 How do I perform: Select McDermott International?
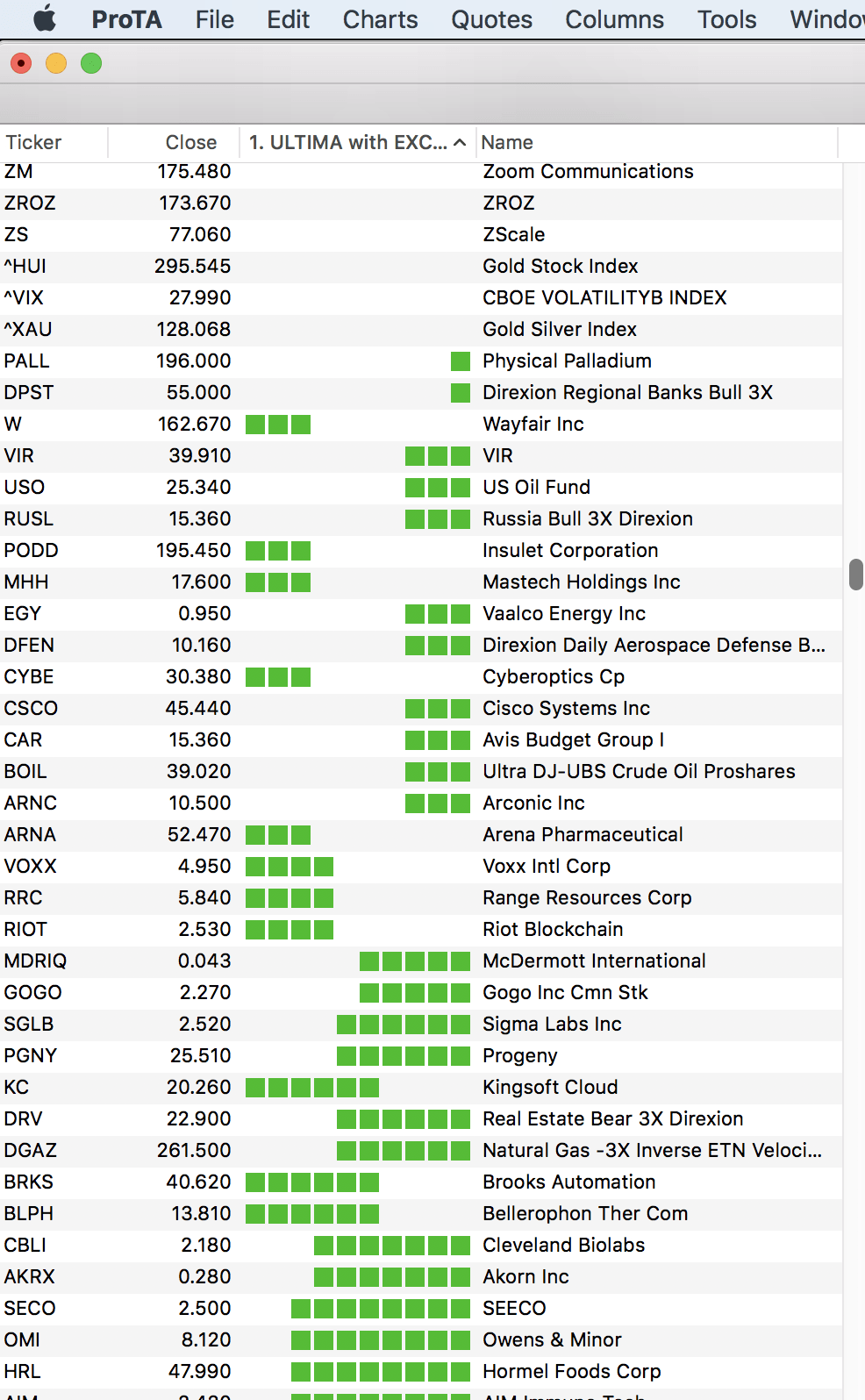594,961
